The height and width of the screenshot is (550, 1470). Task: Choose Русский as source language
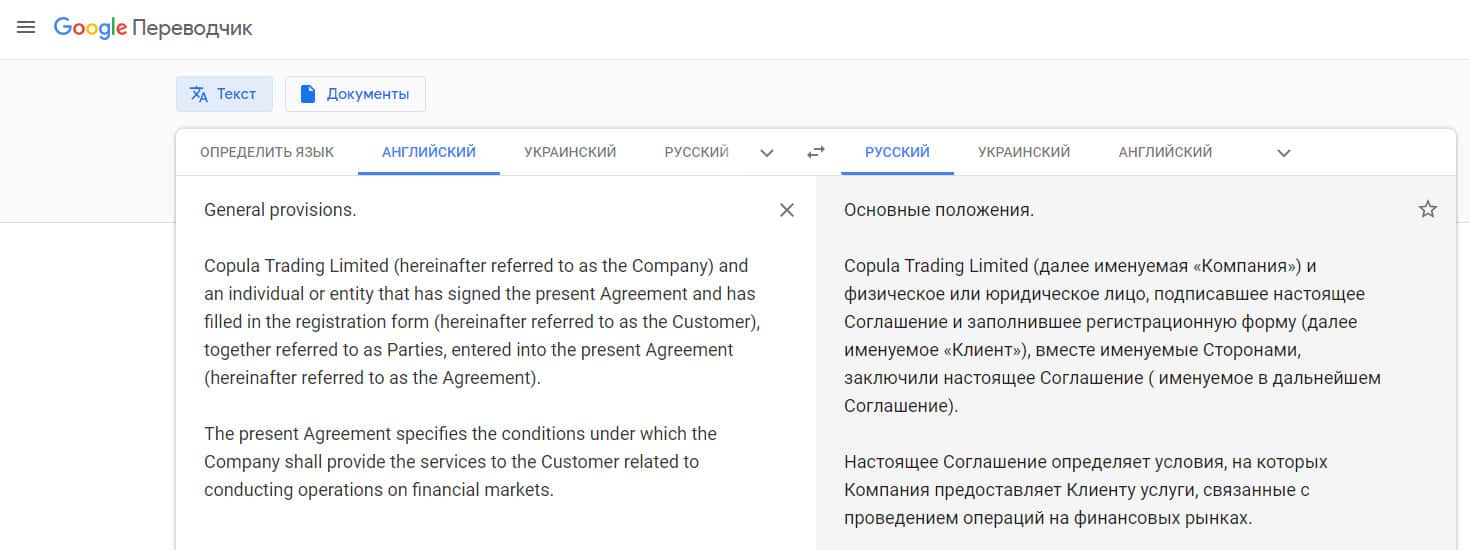click(696, 153)
